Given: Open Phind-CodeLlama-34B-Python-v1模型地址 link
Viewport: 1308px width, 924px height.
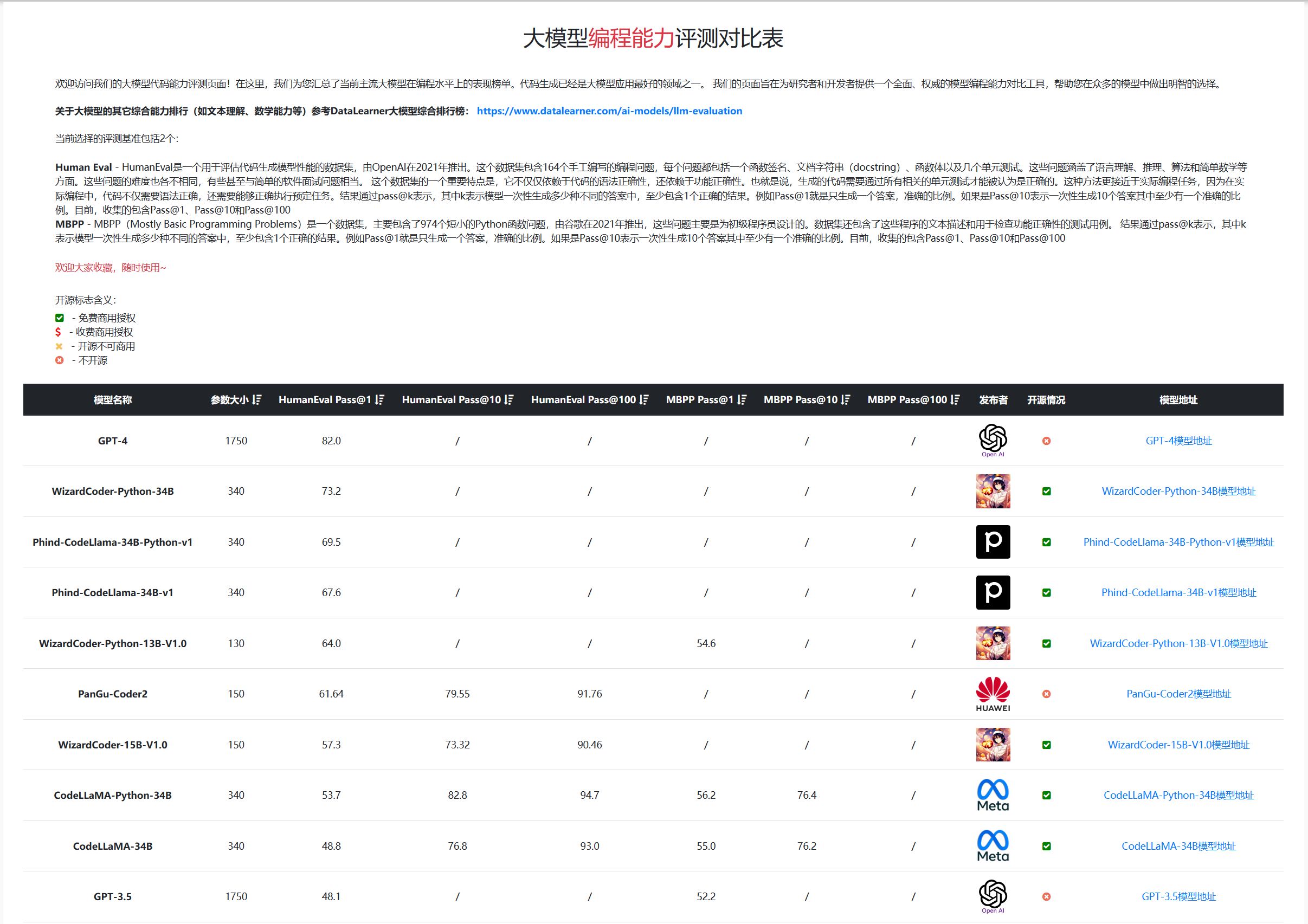Looking at the screenshot, I should [x=1178, y=542].
